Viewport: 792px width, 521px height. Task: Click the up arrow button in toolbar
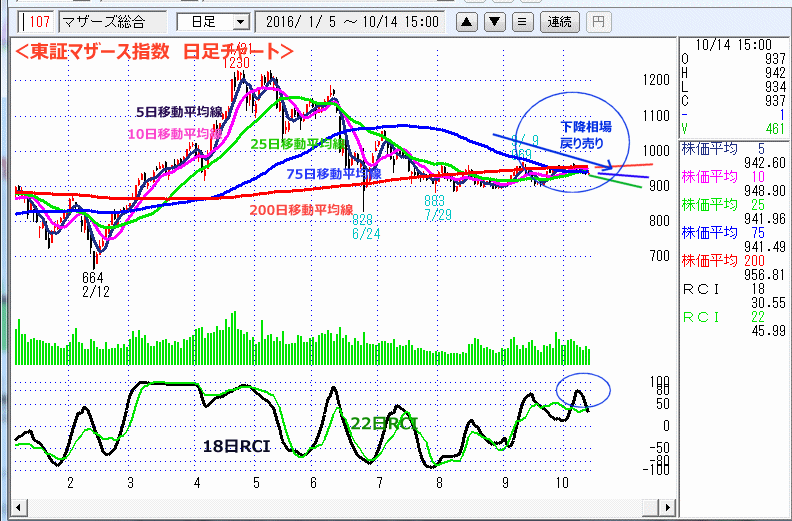pyautogui.click(x=467, y=21)
